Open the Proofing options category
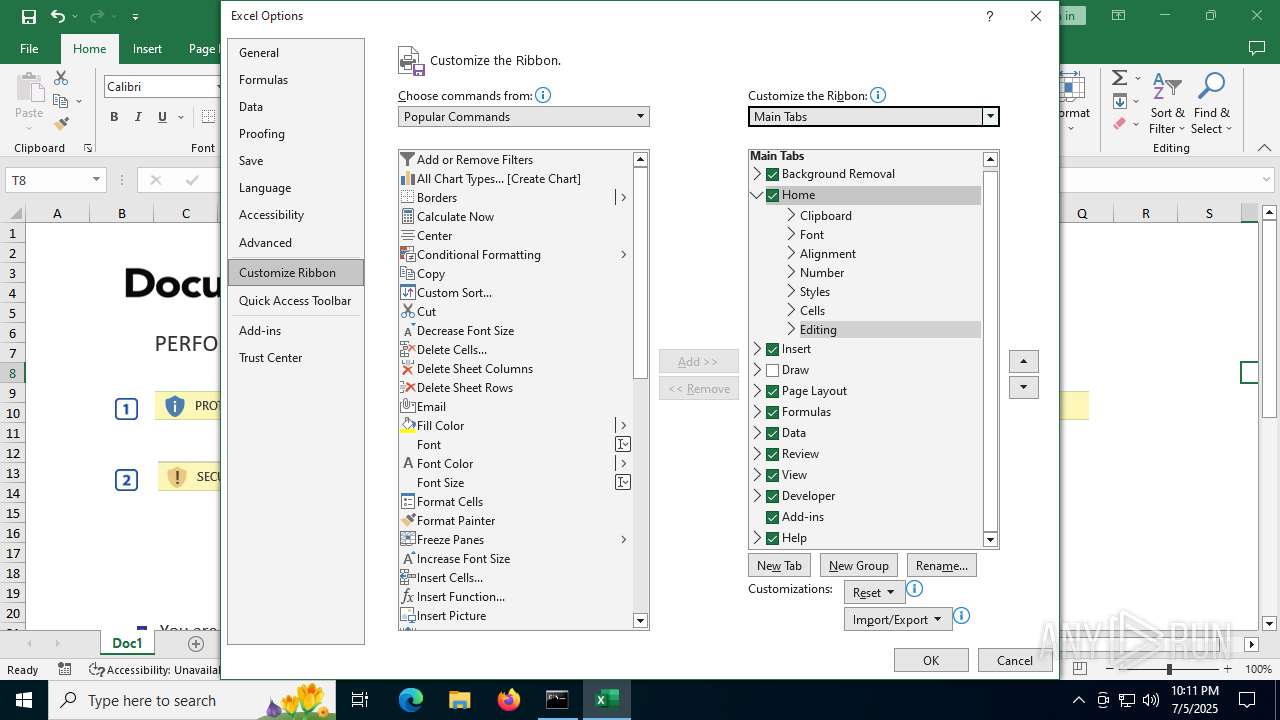Viewport: 1280px width, 720px height. (295, 134)
